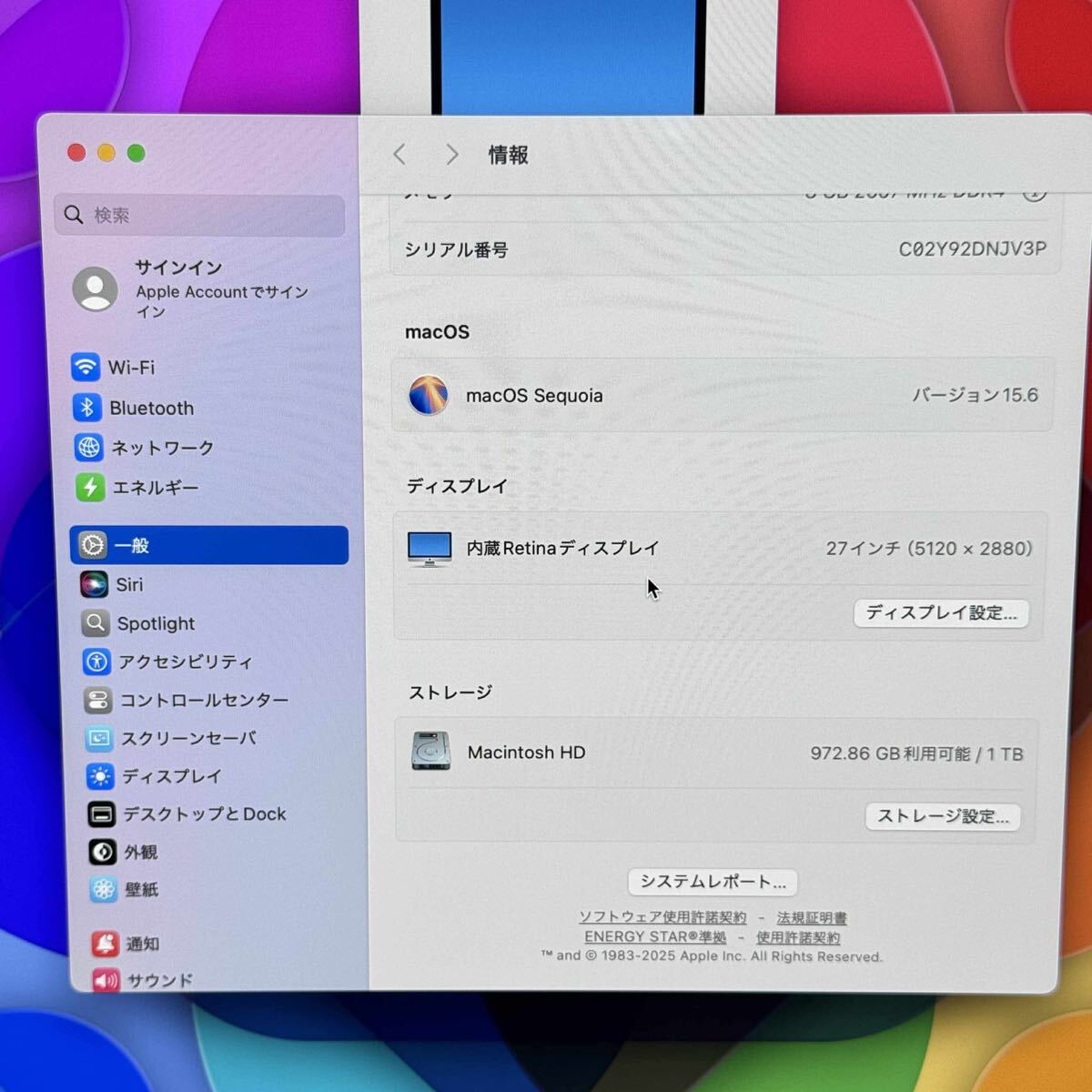Go forward with the right chevron
Image resolution: width=1092 pixels, height=1092 pixels.
tap(451, 155)
